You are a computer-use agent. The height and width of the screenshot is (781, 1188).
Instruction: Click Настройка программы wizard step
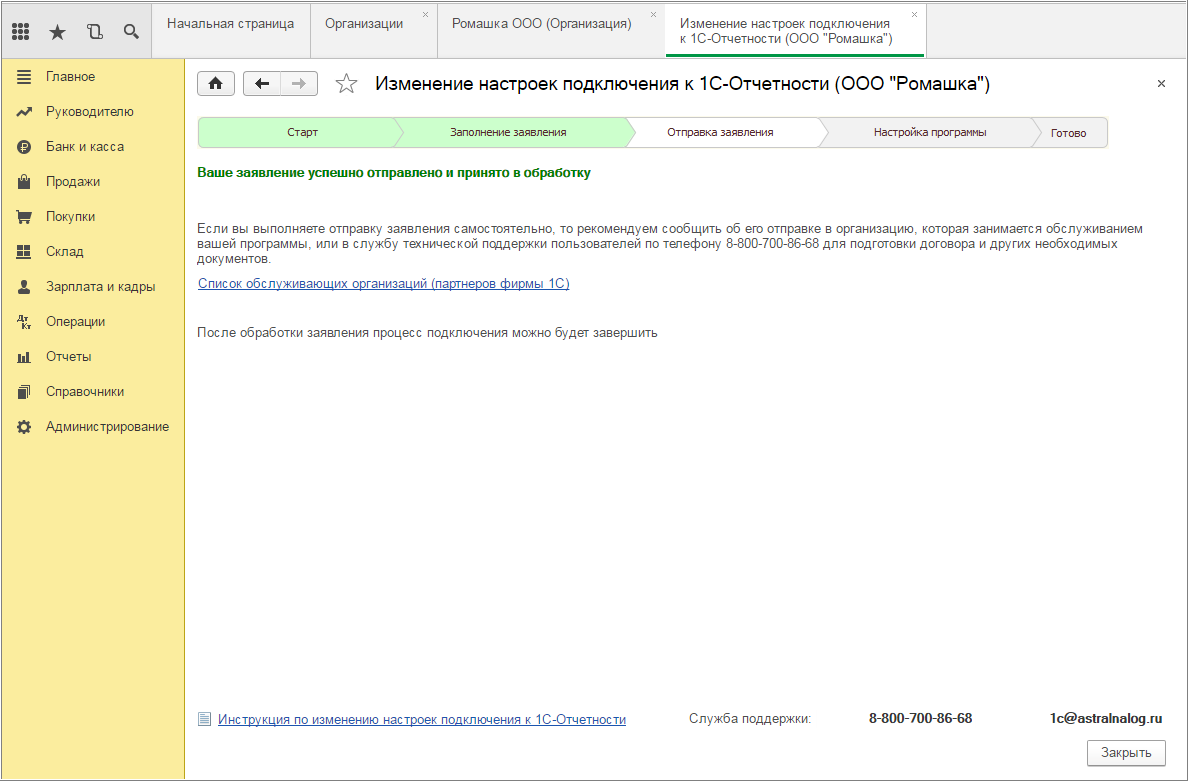[930, 133]
